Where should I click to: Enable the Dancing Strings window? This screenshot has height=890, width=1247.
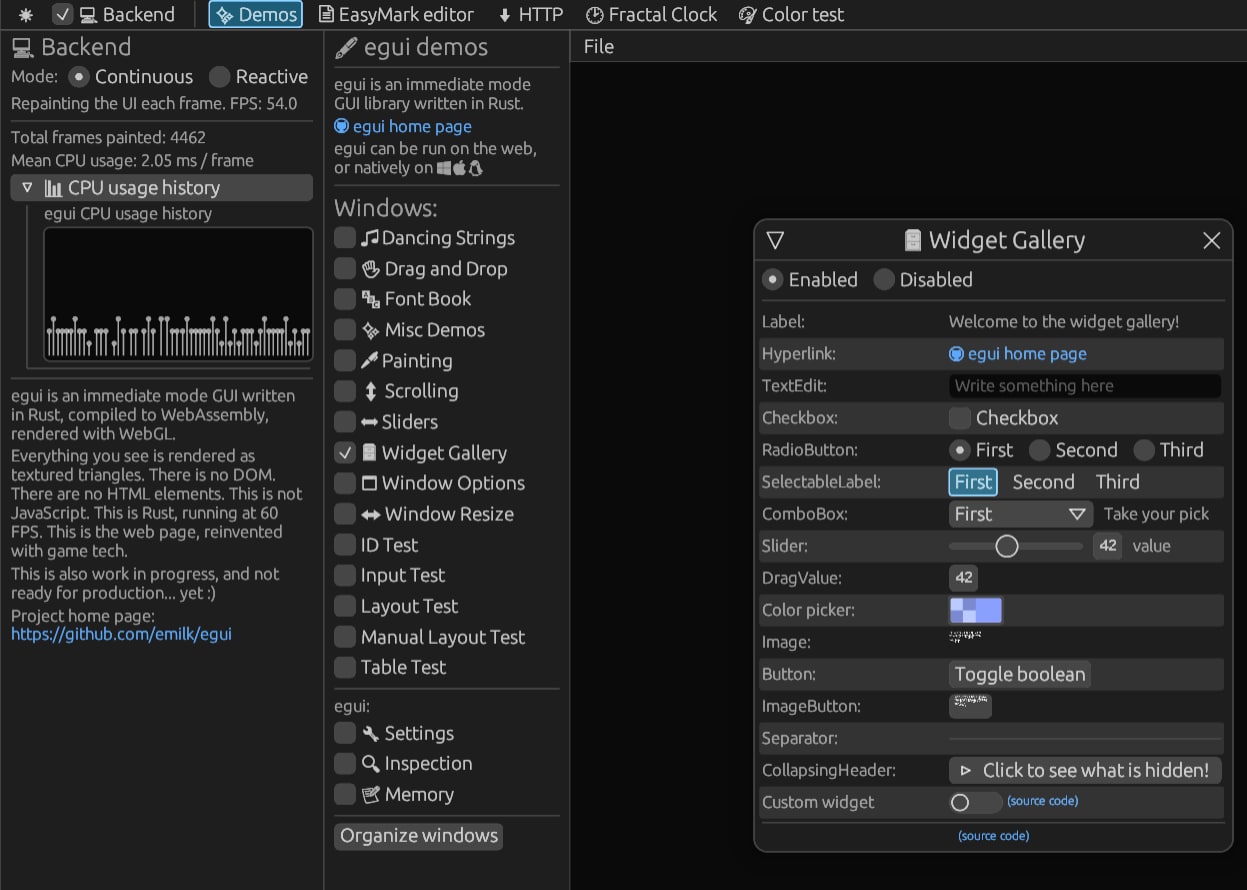tap(345, 238)
